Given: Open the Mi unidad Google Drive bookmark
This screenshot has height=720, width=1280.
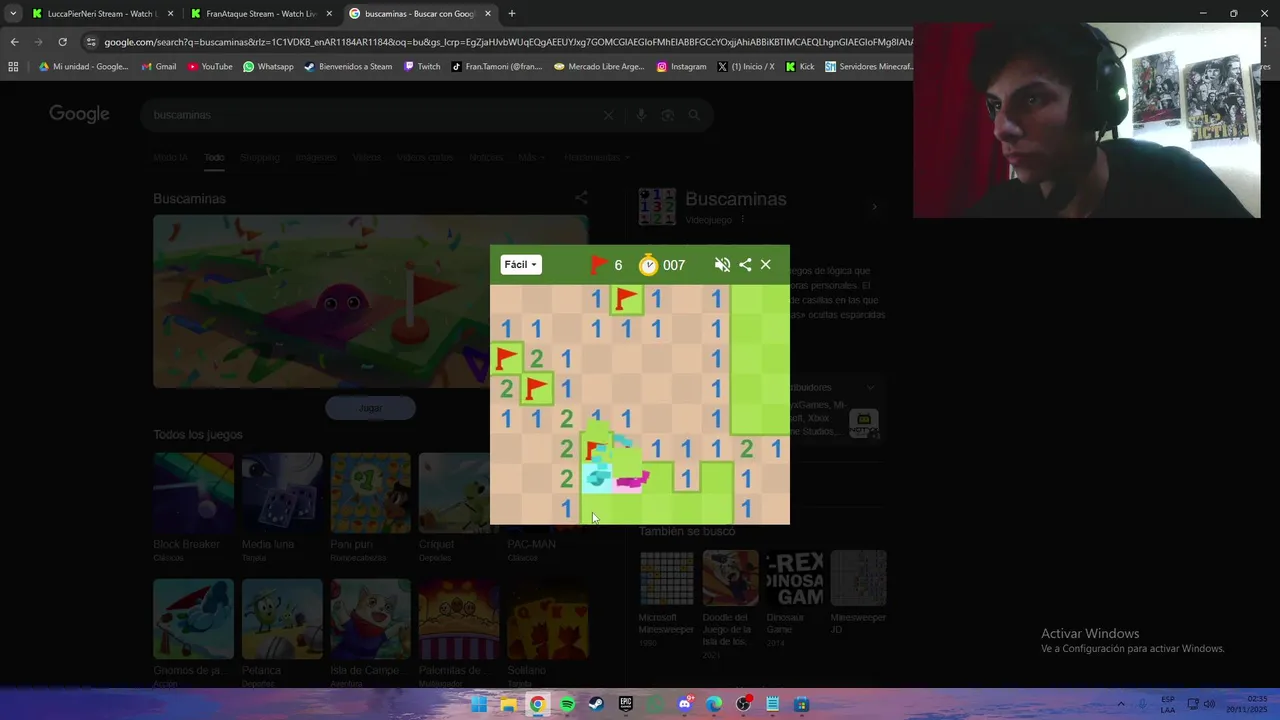Looking at the screenshot, I should (83, 67).
